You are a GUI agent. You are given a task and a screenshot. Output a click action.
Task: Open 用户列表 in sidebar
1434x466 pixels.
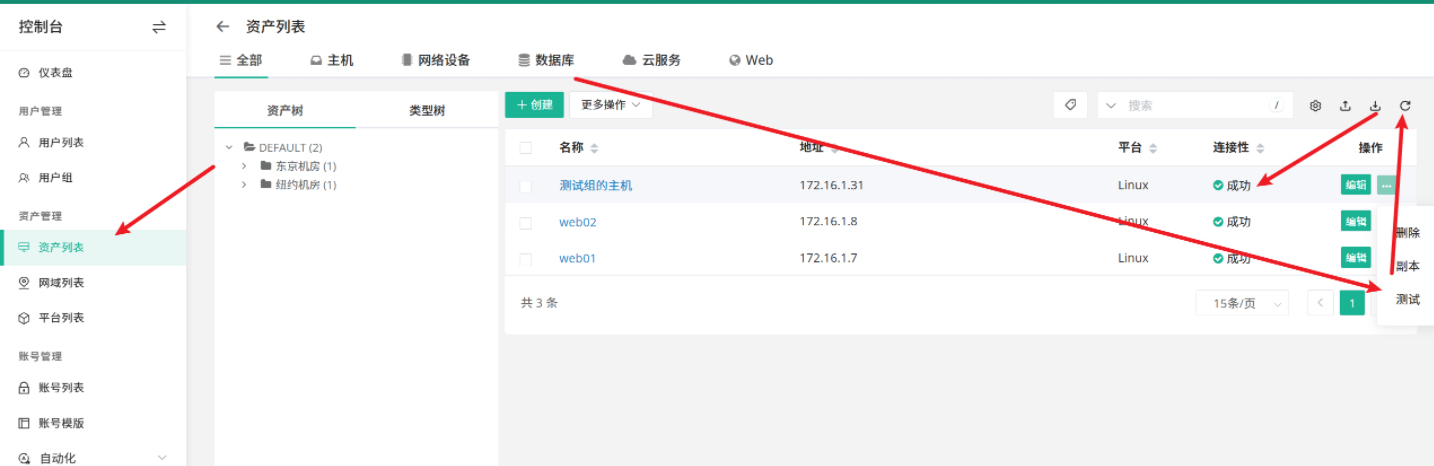pyautogui.click(x=51, y=143)
